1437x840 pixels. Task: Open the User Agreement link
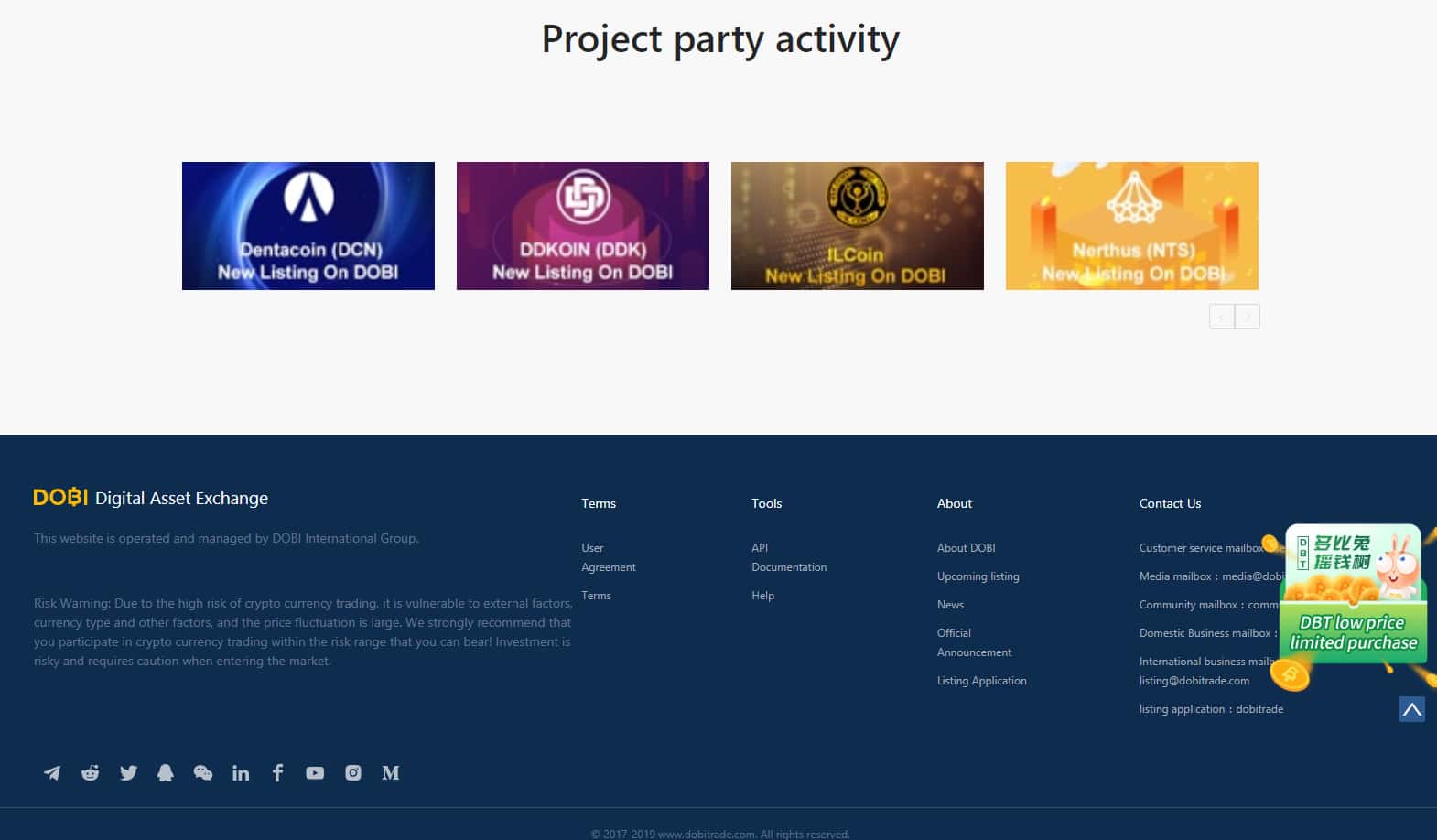(x=609, y=557)
